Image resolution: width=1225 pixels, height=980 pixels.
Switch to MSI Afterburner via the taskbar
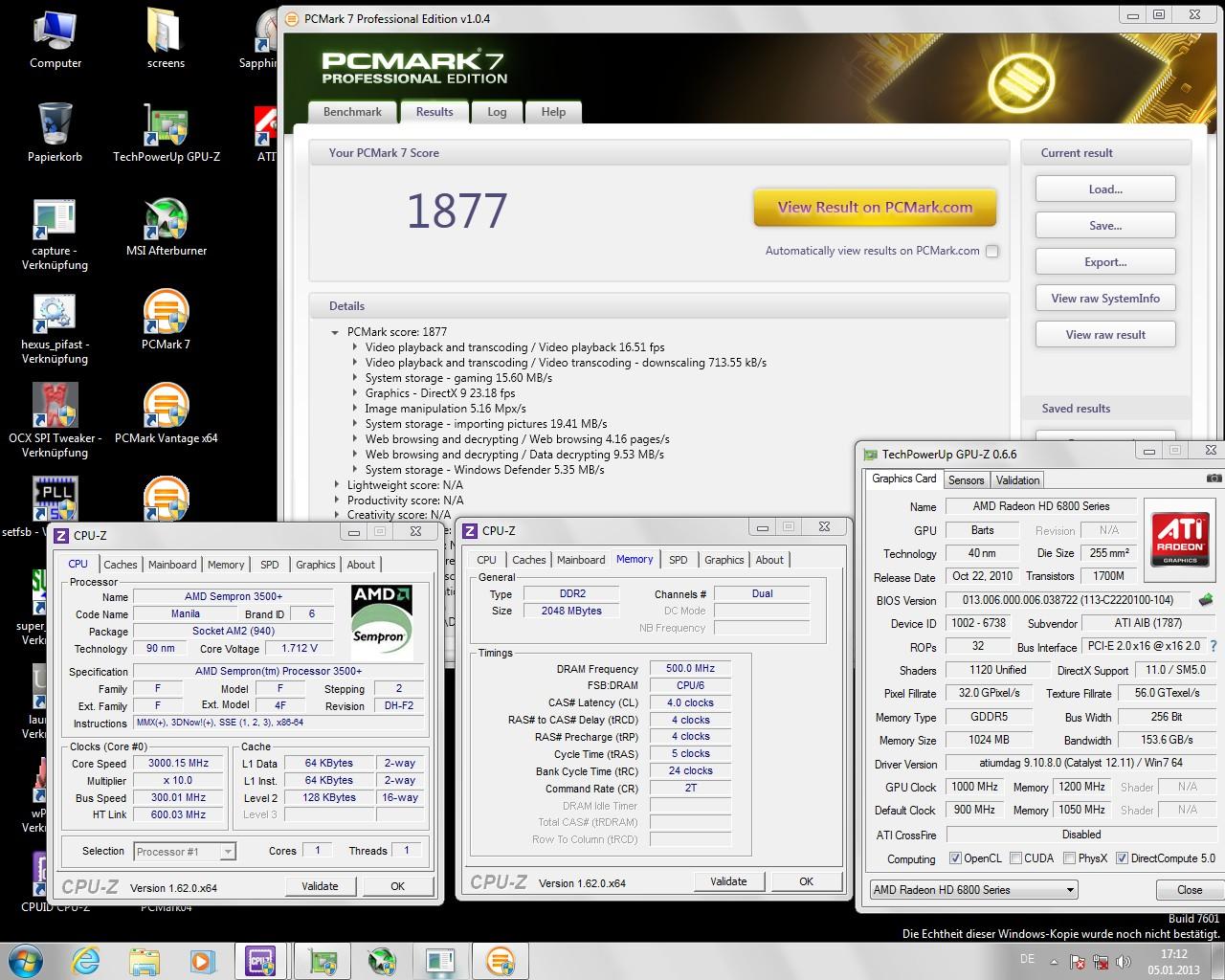click(x=382, y=960)
